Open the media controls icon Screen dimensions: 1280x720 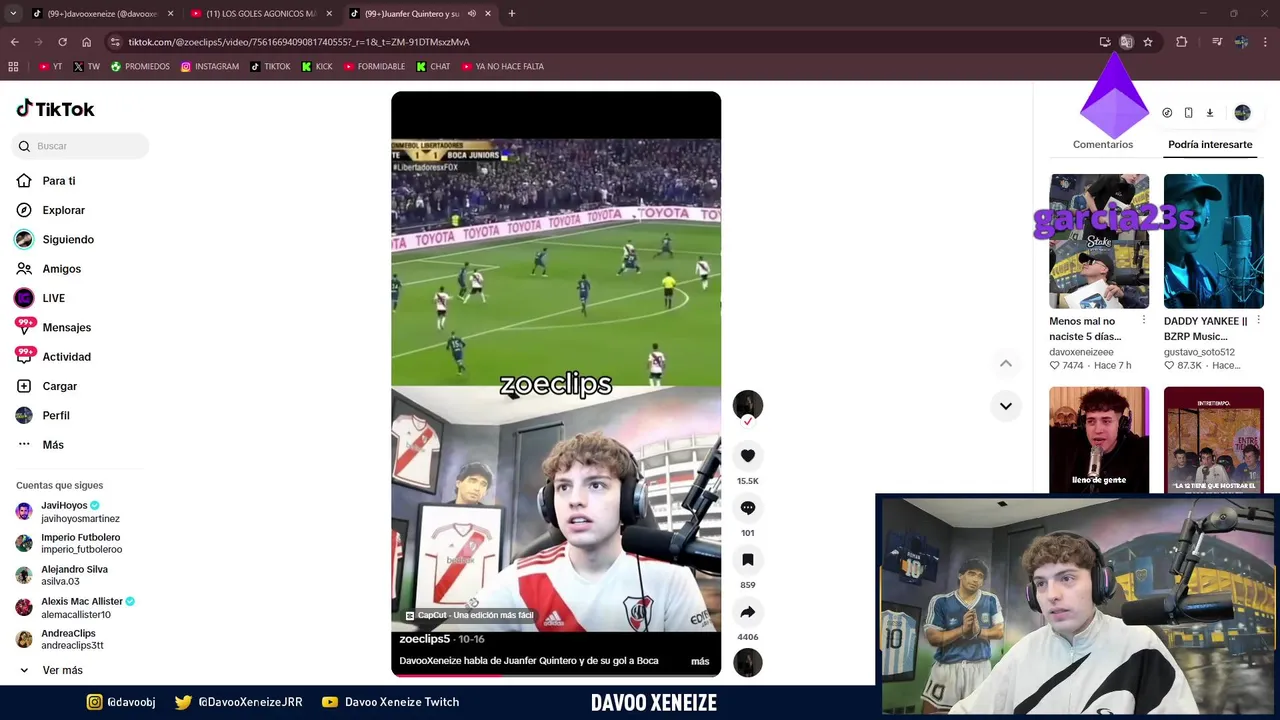click(x=1217, y=42)
